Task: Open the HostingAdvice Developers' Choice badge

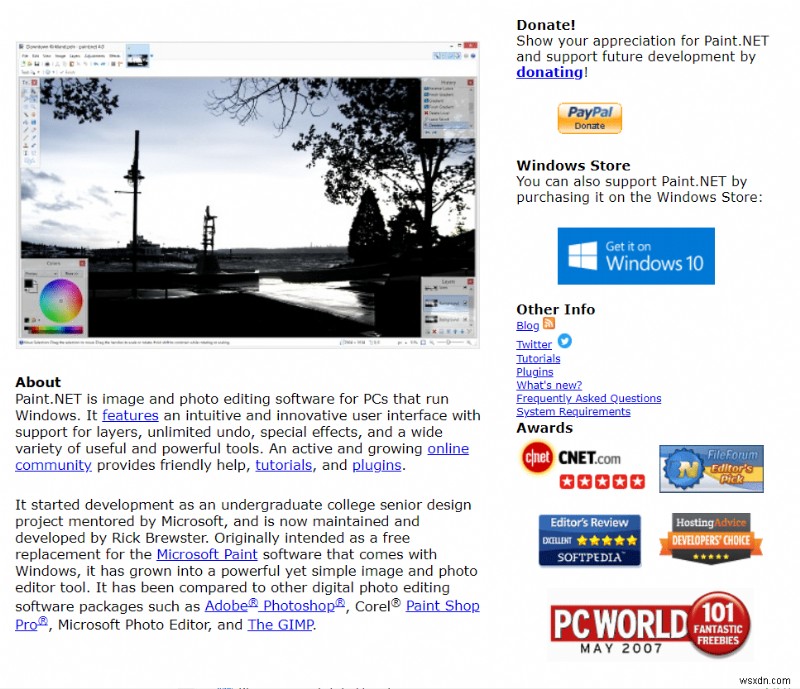Action: (711, 538)
